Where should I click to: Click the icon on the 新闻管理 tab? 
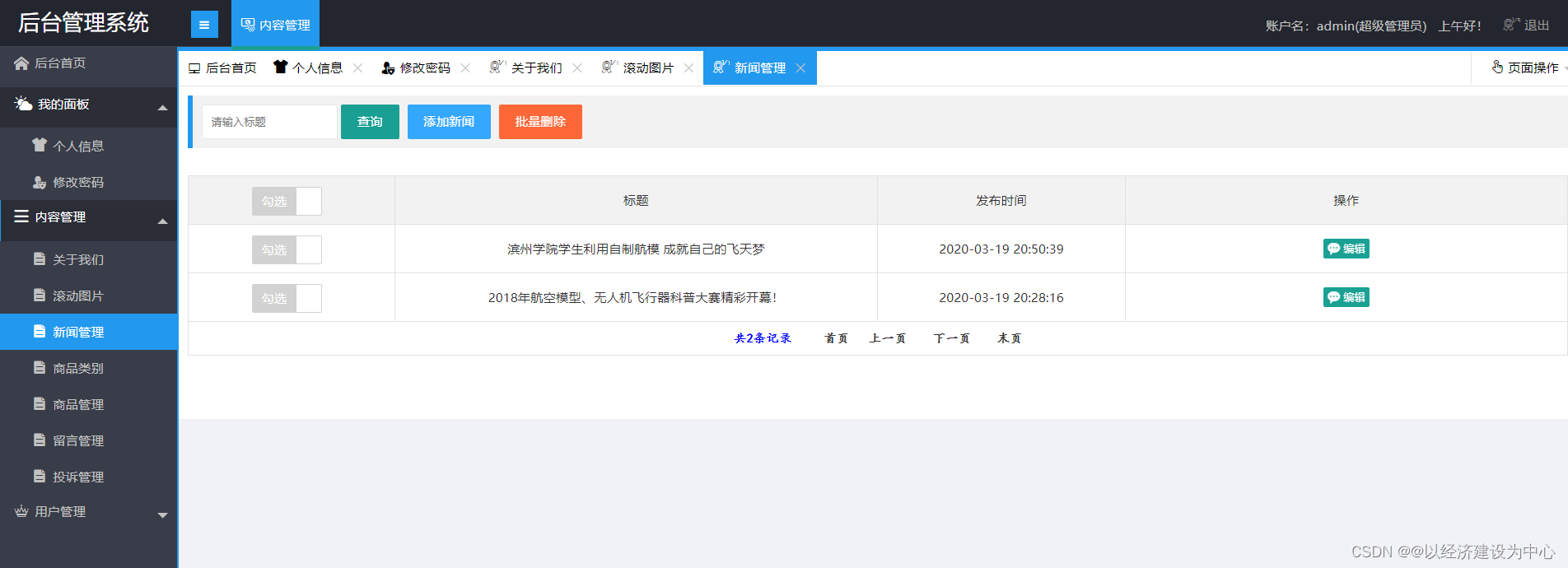721,67
